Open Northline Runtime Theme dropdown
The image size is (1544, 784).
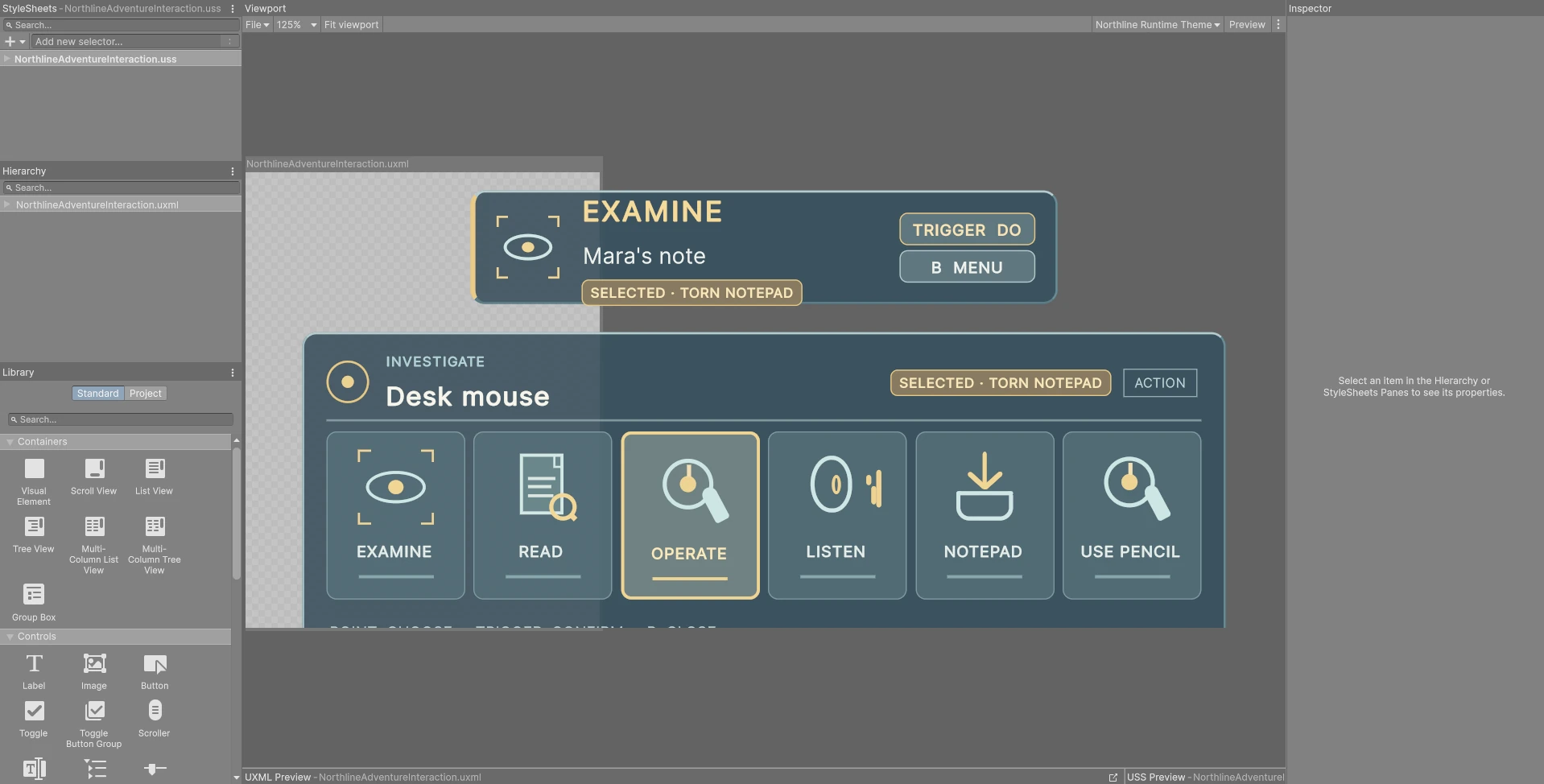tap(1158, 25)
